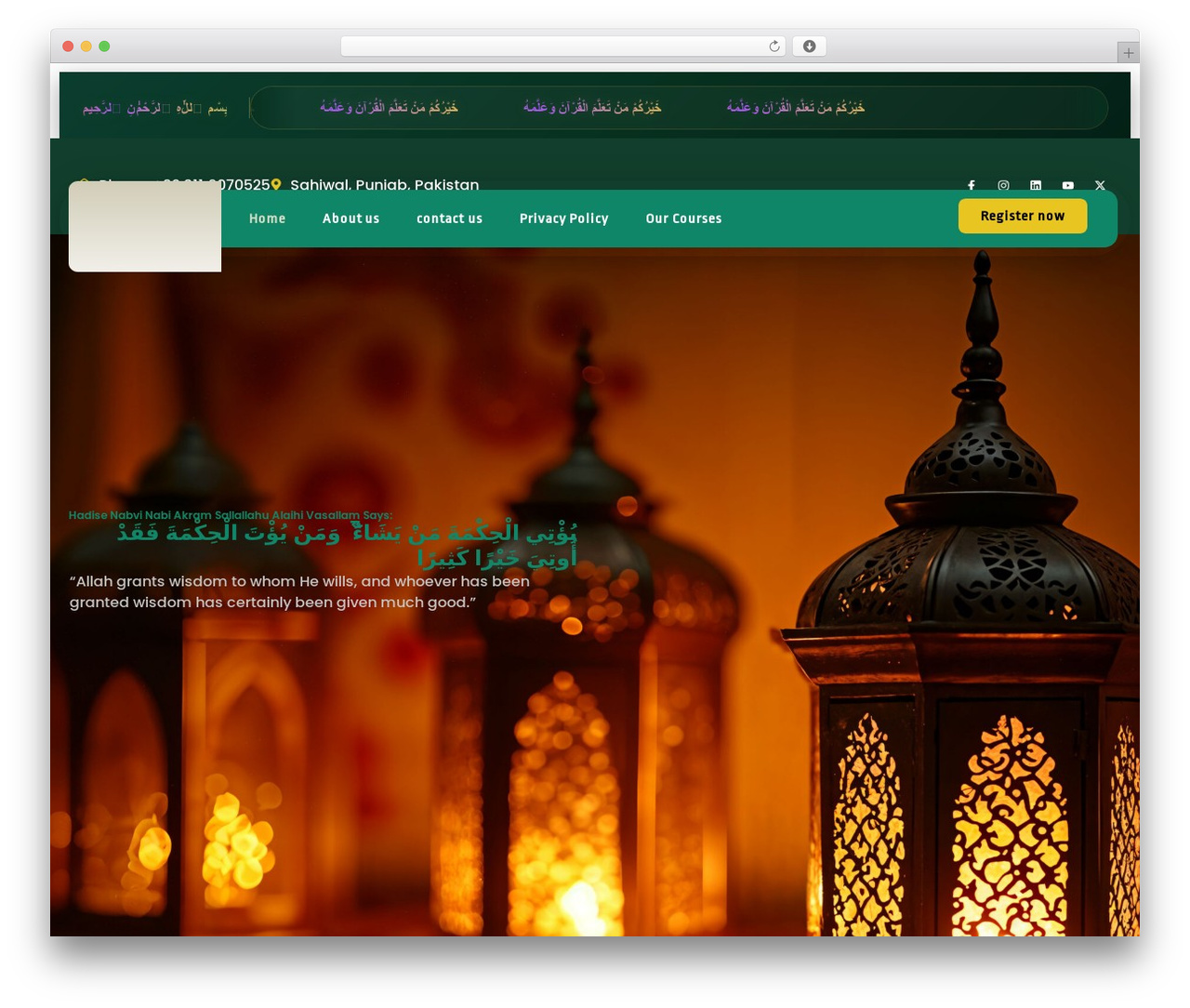Open the LinkedIn social link
Image resolution: width=1190 pixels, height=1008 pixels.
coord(1036,185)
